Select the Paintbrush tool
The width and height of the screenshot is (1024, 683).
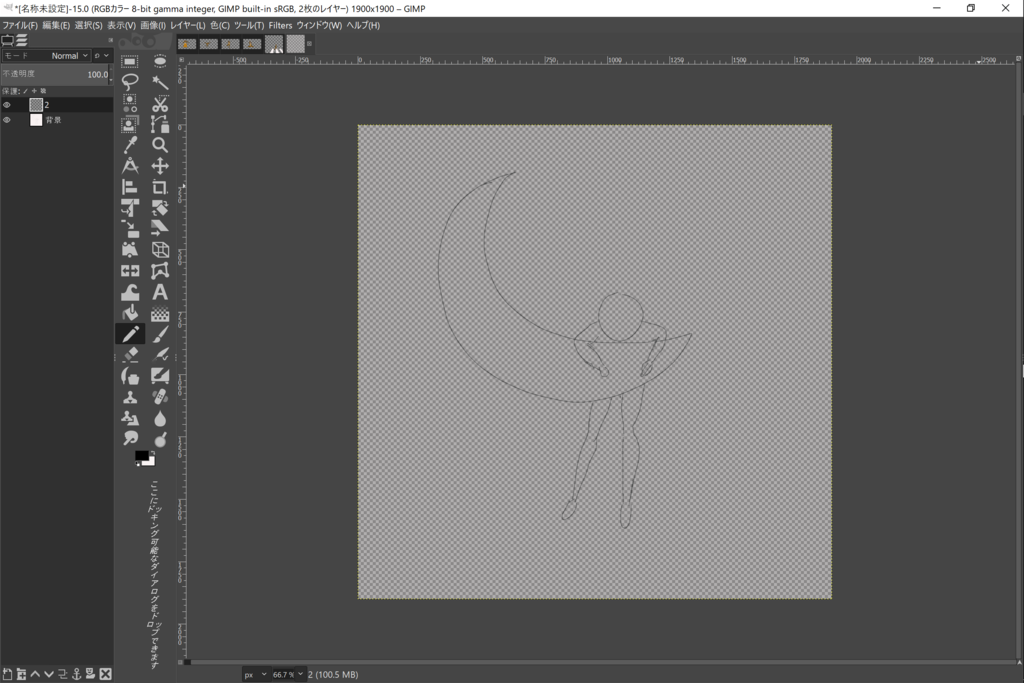[160, 334]
